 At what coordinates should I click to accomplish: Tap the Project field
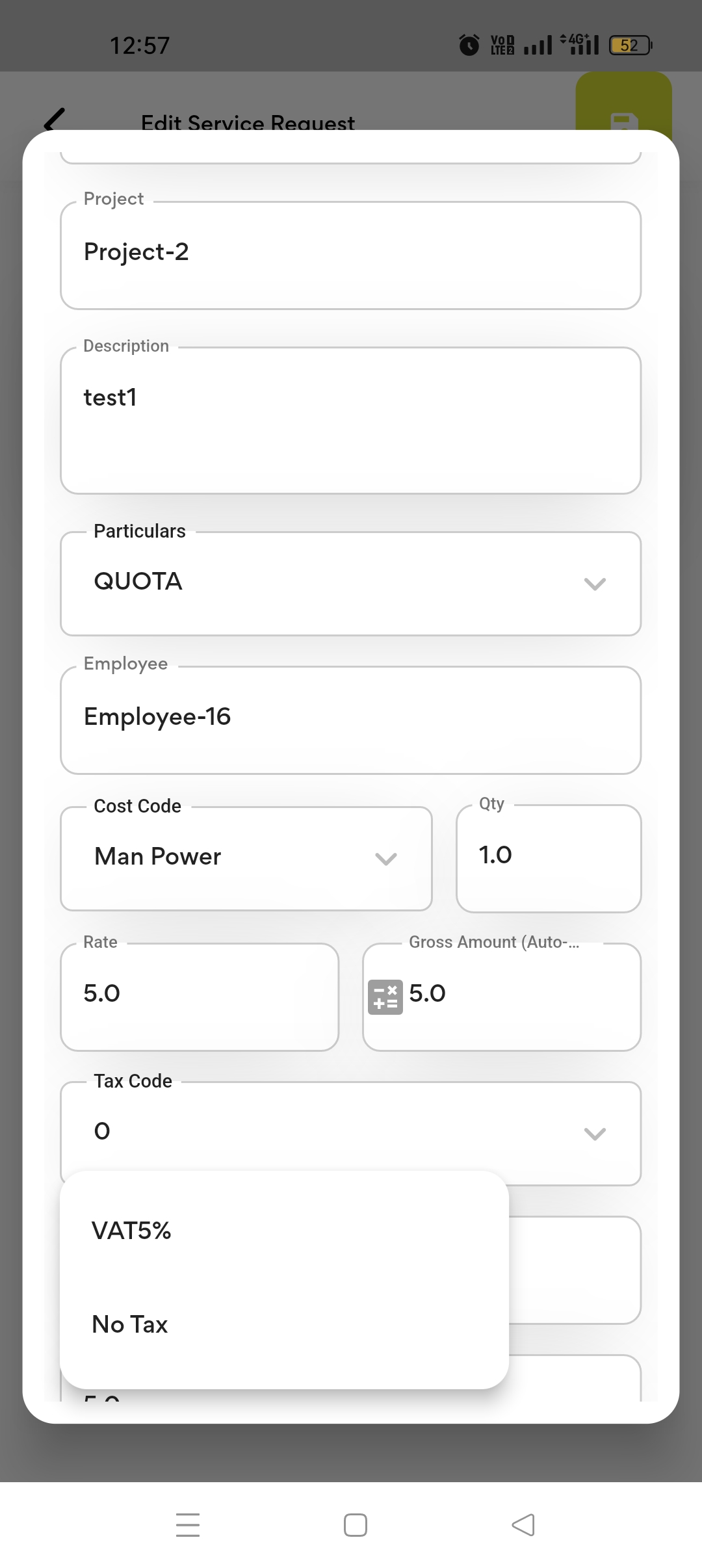point(350,255)
